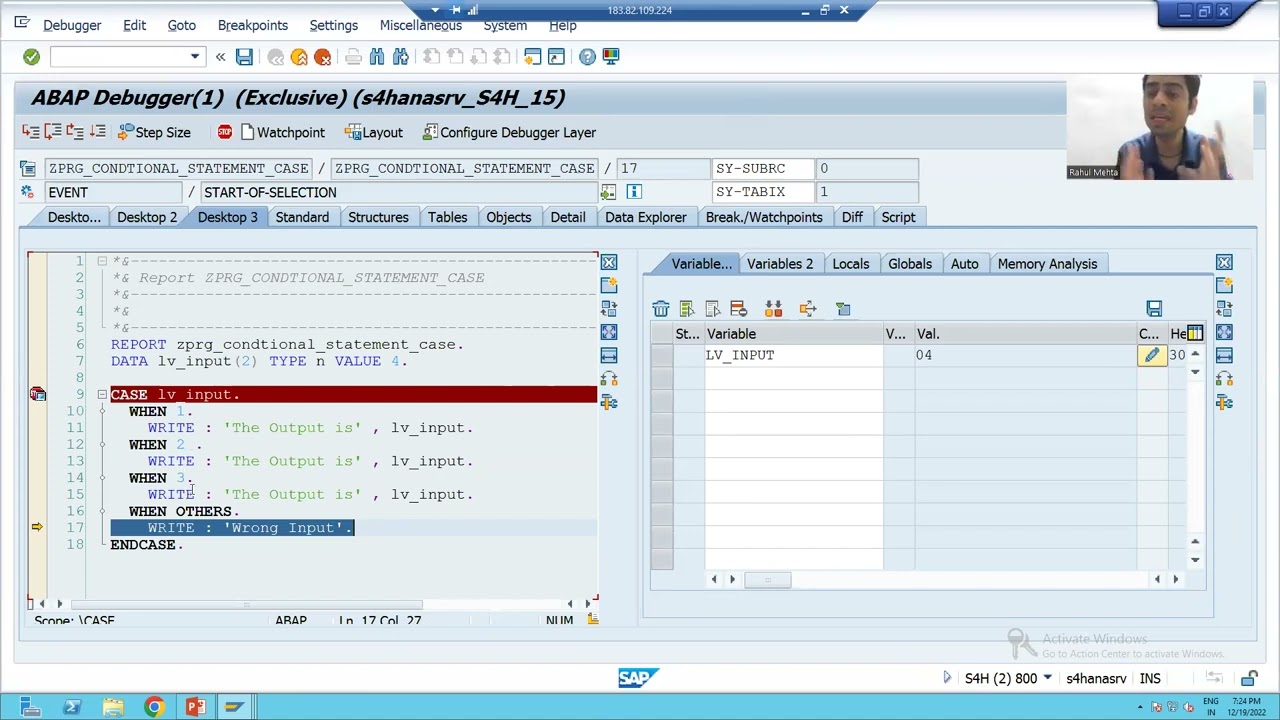The height and width of the screenshot is (720, 1280).
Task: Click the pencil edit icon for LV_INPUT
Action: (x=1151, y=355)
